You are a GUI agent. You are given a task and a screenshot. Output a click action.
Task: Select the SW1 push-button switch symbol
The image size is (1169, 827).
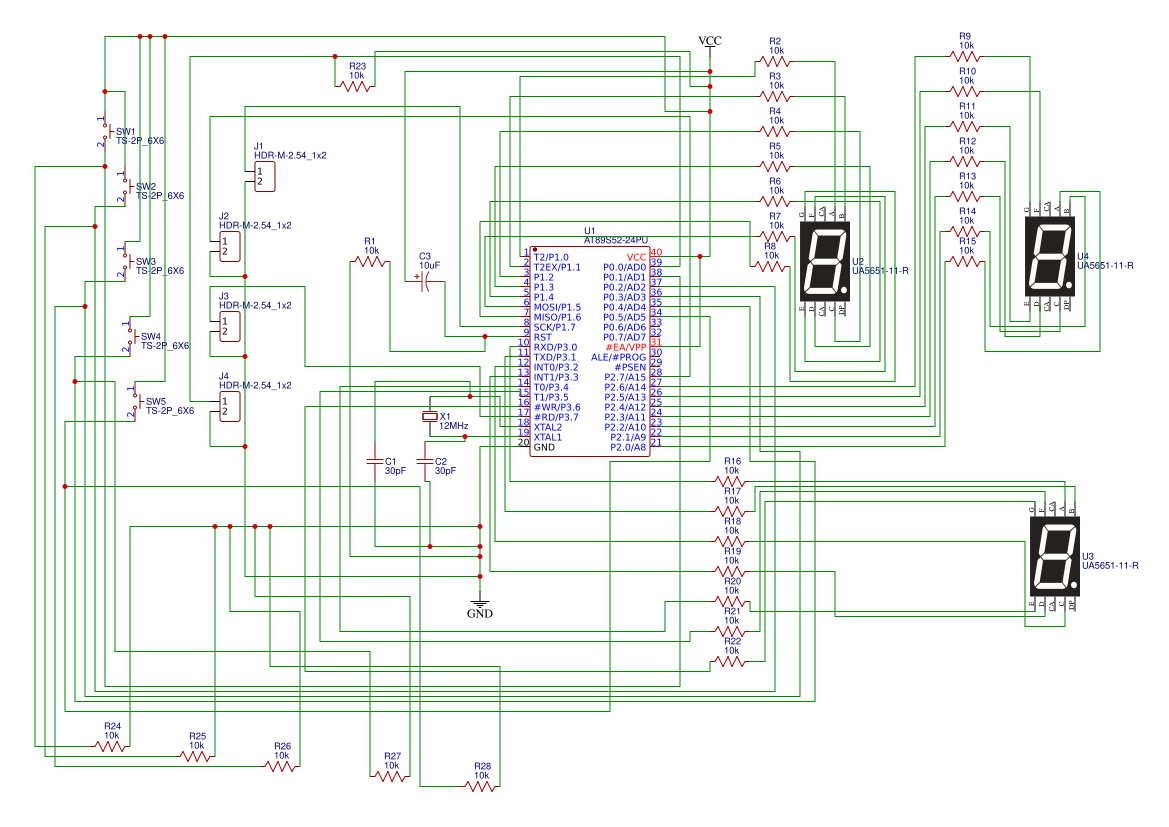click(x=105, y=131)
